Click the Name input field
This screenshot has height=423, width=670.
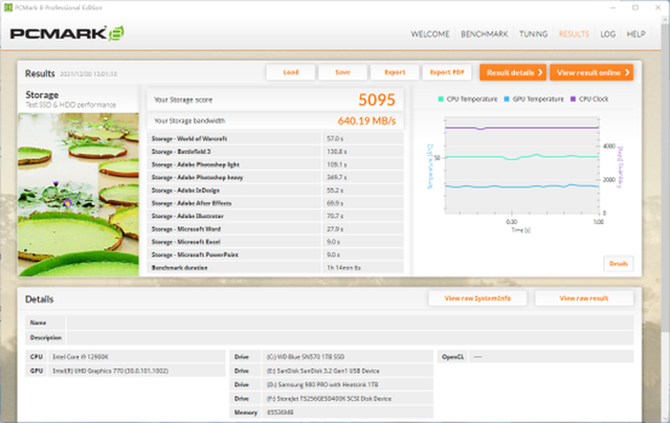(350, 323)
